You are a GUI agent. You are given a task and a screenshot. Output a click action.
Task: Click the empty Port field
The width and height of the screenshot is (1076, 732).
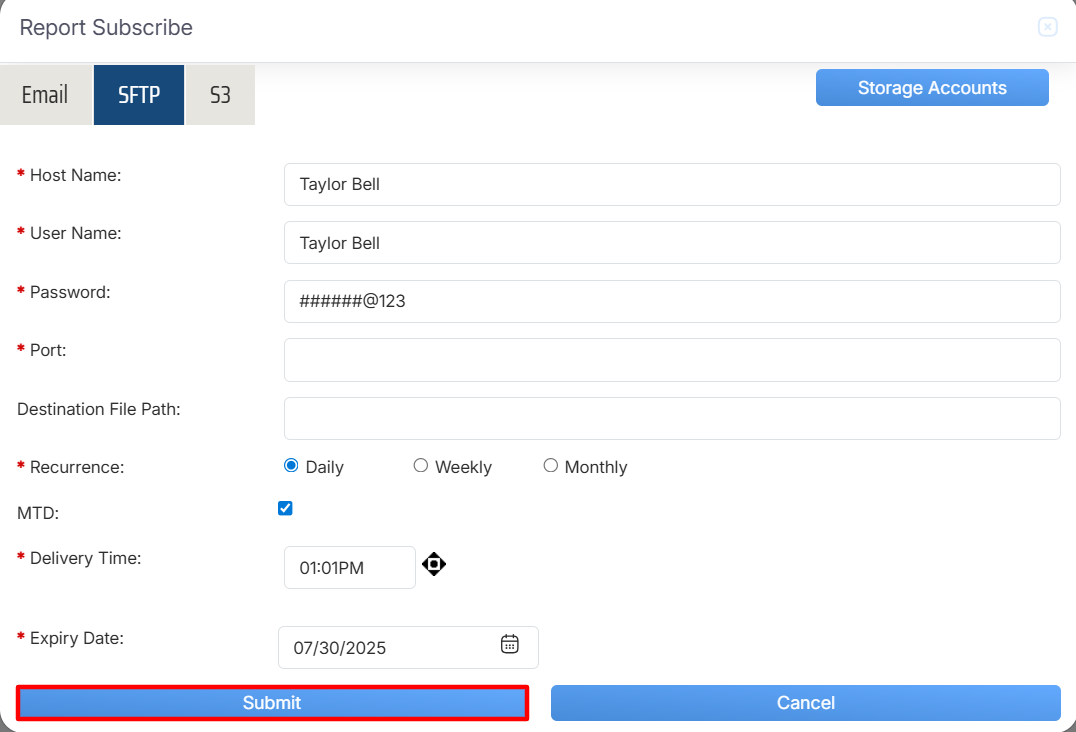671,360
